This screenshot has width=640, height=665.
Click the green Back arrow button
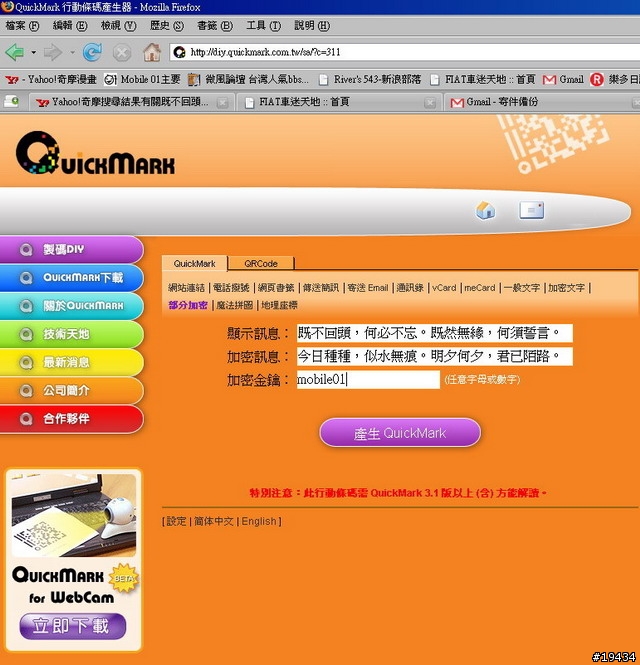click(x=15, y=52)
